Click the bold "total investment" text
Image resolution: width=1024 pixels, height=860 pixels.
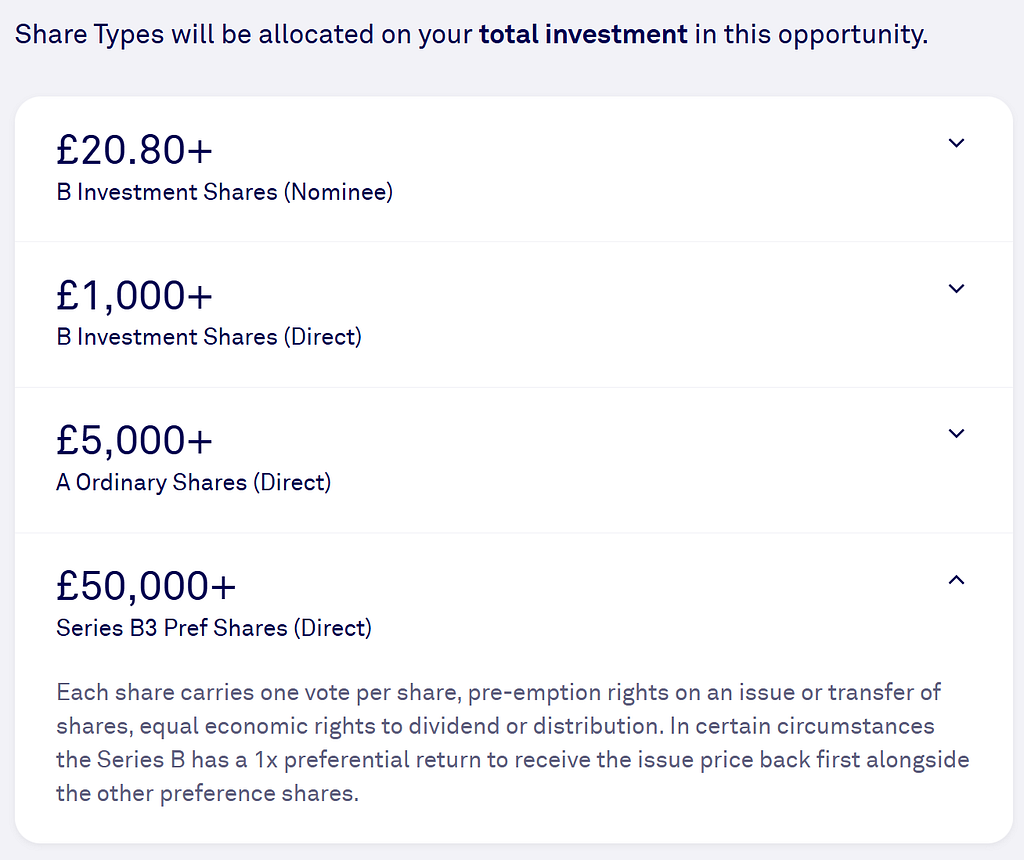pos(583,34)
